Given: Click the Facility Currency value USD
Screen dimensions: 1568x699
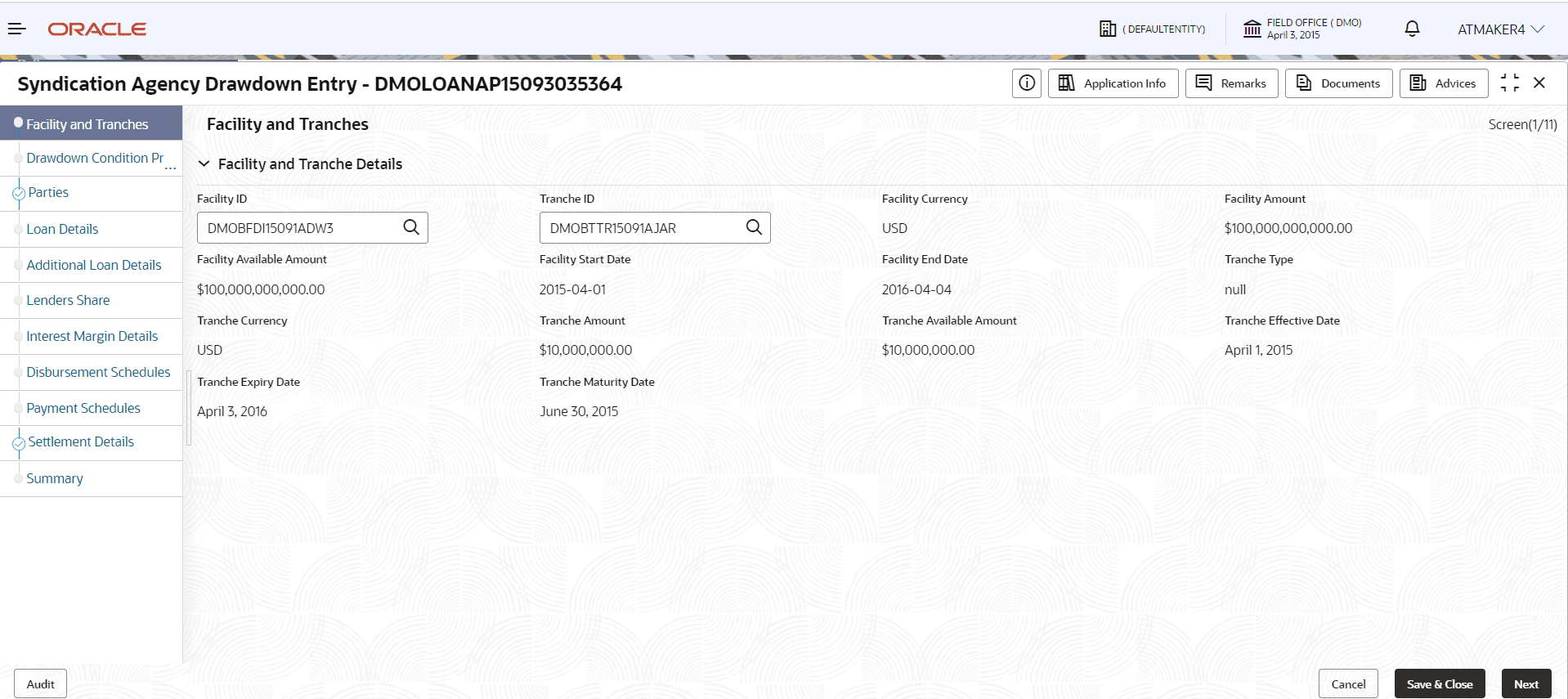Looking at the screenshot, I should coord(894,228).
